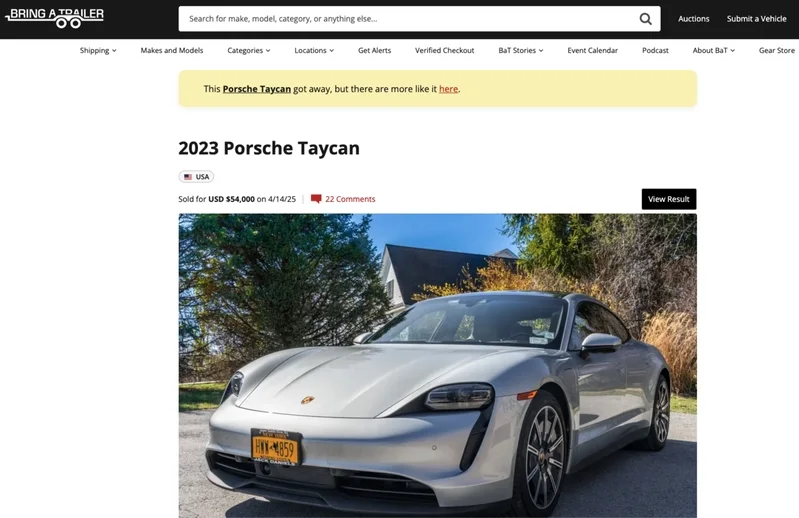The height and width of the screenshot is (518, 799).
Task: Select Get Alerts in navigation
Action: [x=375, y=50]
